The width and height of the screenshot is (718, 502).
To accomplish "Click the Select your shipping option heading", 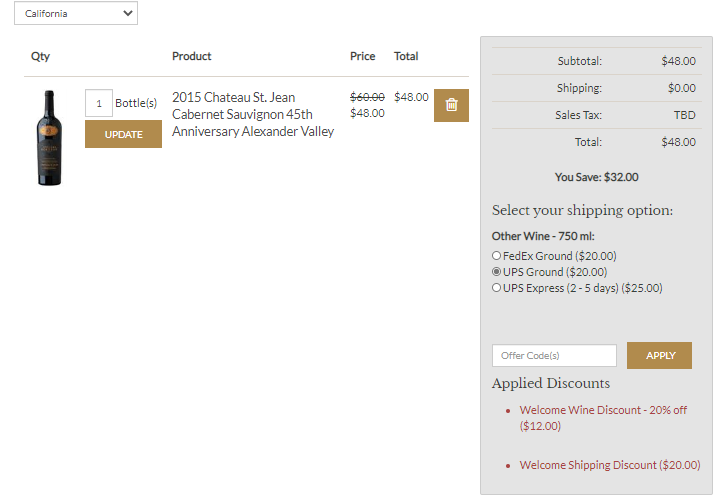I will 582,210.
